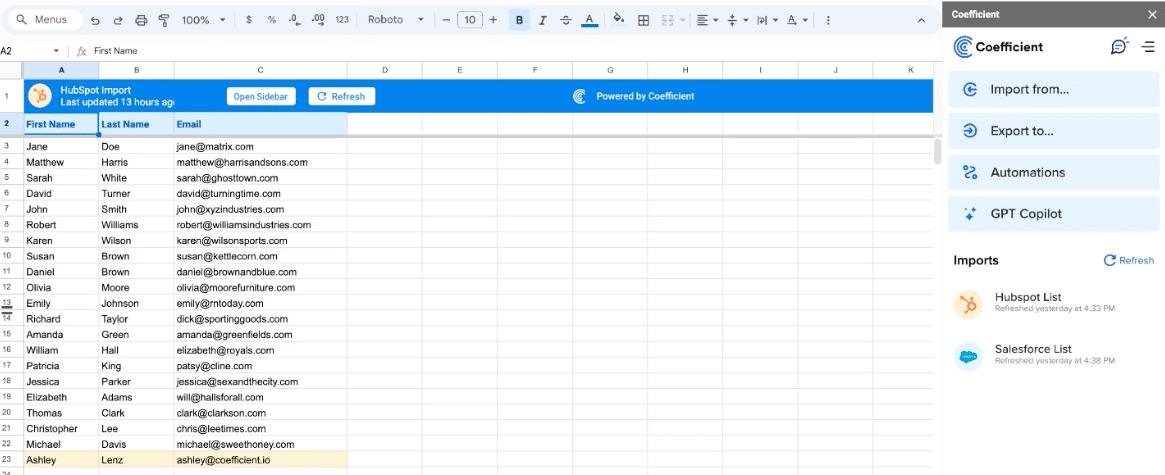This screenshot has width=1165, height=475.
Task: Open the Name box dropdown arrow
Action: (x=56, y=51)
